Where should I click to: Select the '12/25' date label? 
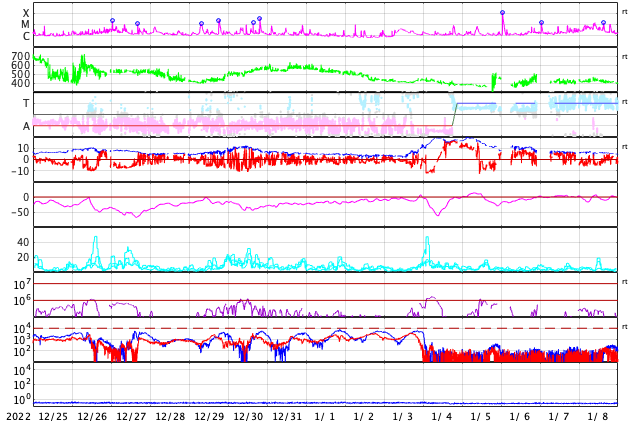[53, 417]
